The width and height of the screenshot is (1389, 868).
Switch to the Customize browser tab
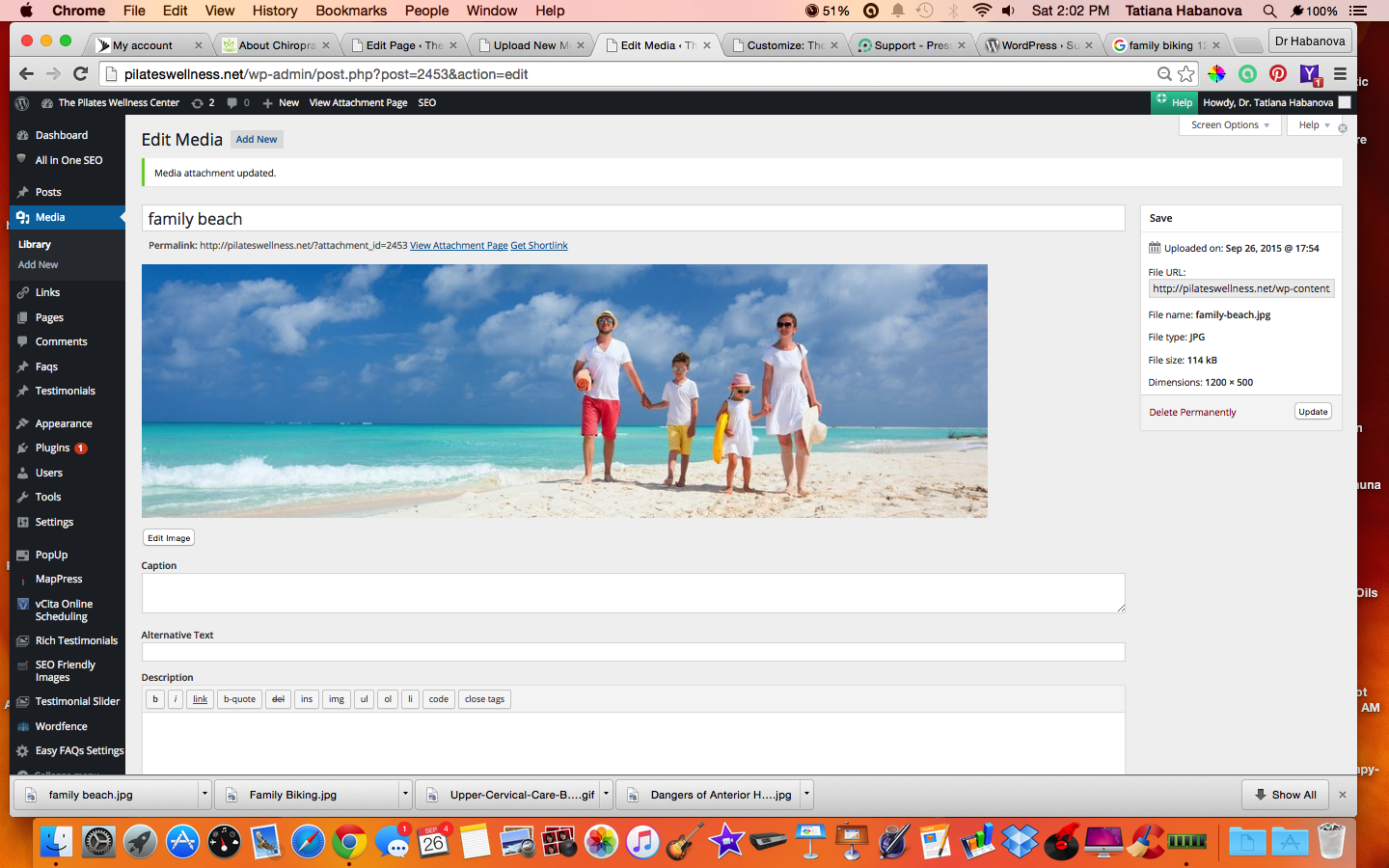coord(784,45)
